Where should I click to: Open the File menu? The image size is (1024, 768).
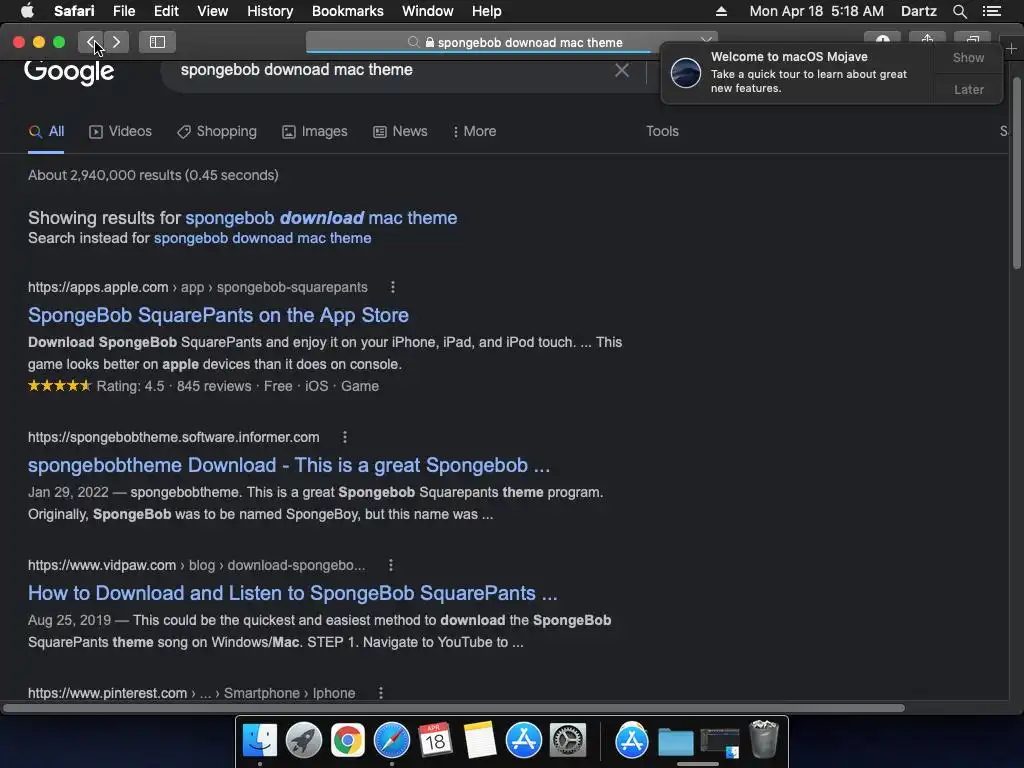tap(123, 11)
